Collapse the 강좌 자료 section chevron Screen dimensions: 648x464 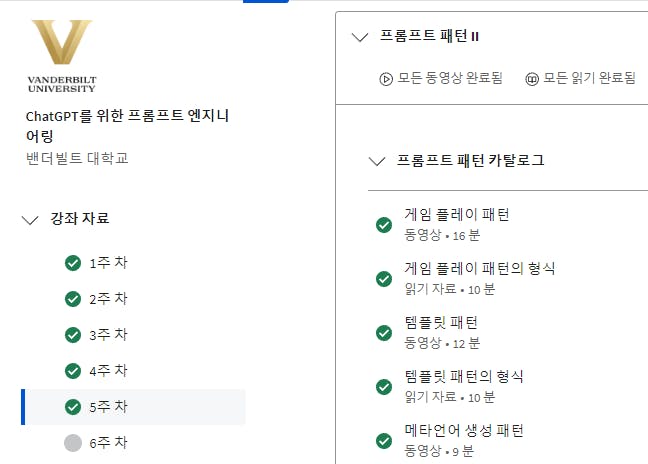30,219
